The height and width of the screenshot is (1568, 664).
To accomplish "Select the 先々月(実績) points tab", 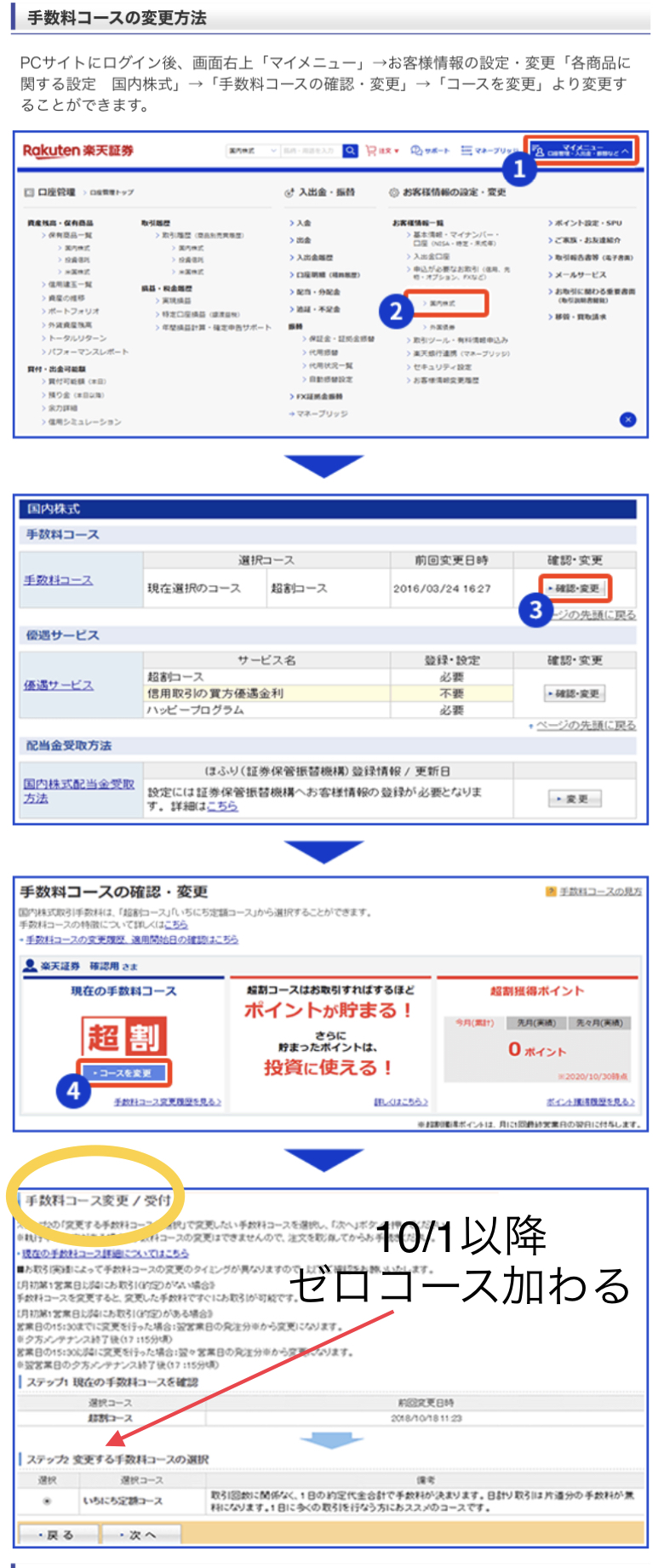I will point(599,1023).
